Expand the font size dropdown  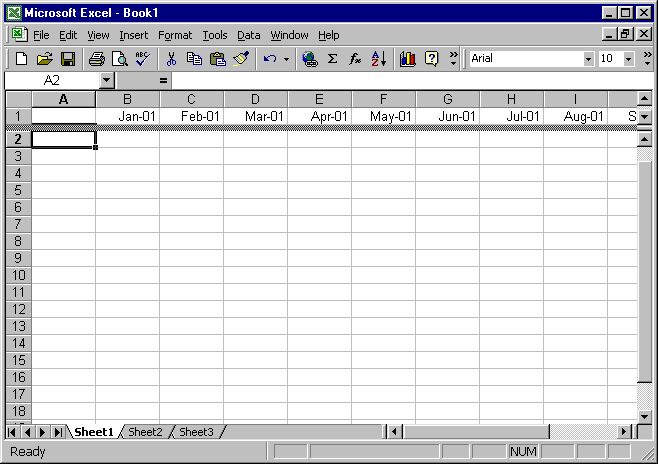[628, 59]
